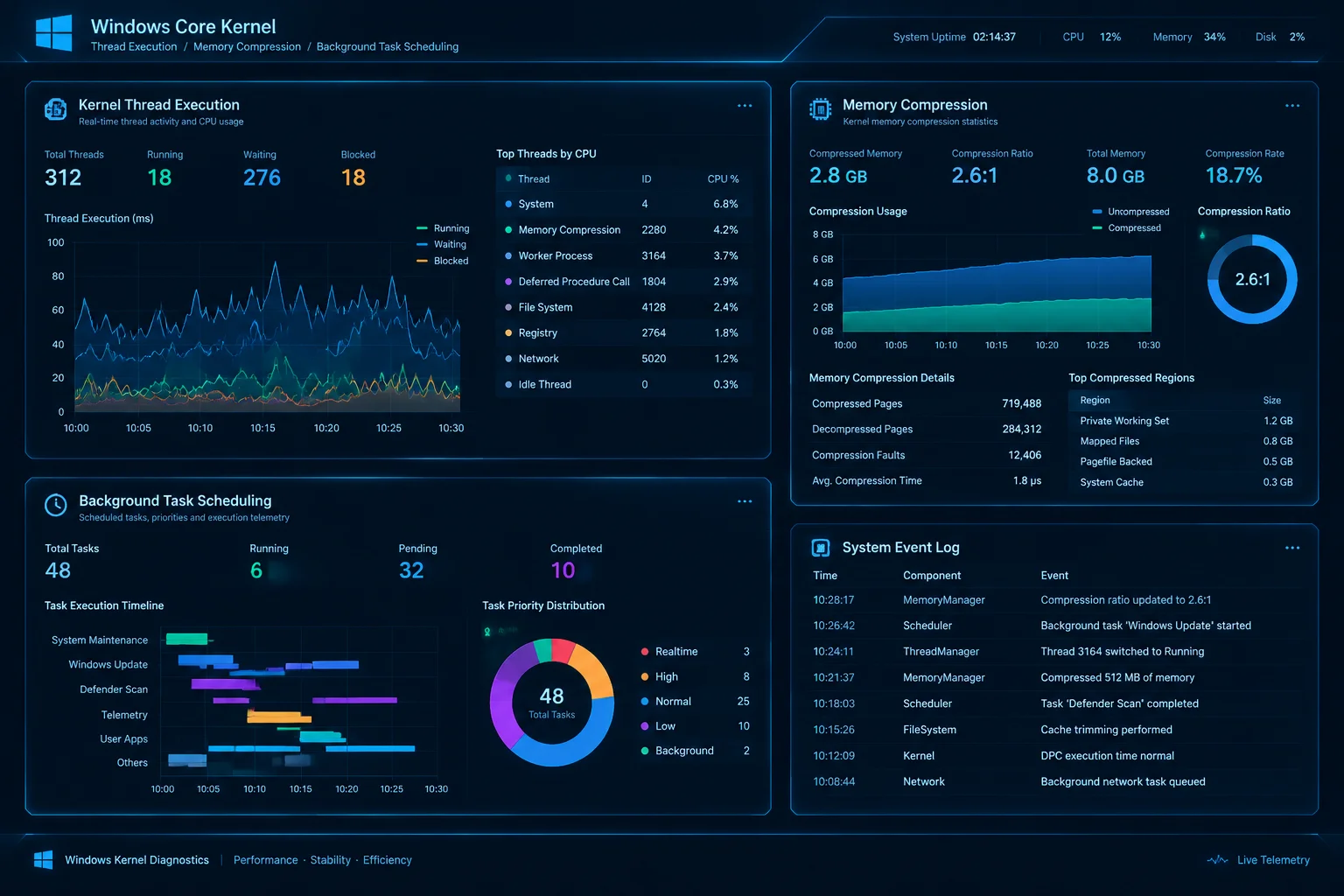The image size is (1344, 896).
Task: Open the Cache trimming performed log entry
Action: [1054, 730]
